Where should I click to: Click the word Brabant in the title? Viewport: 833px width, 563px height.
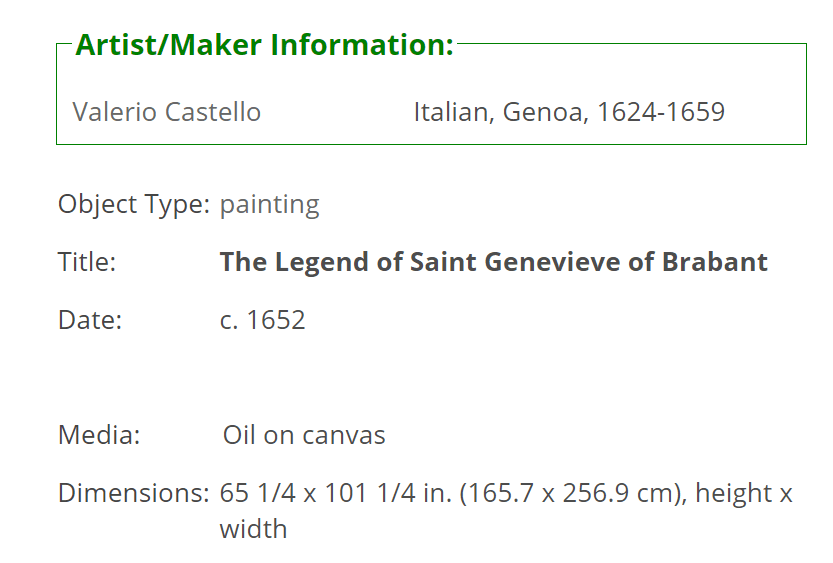click(715, 262)
